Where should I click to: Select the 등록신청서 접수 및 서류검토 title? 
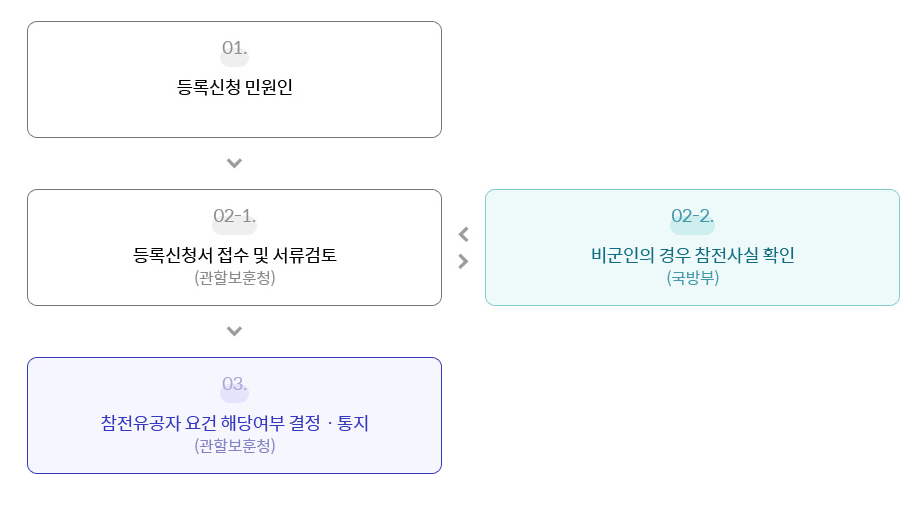tap(234, 255)
